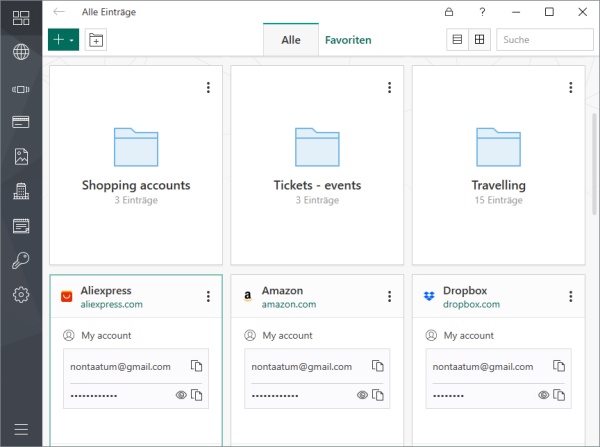Screen dimensions: 600x447
Task: Click Aliexpress entry title
Action: pyautogui.click(x=106, y=290)
